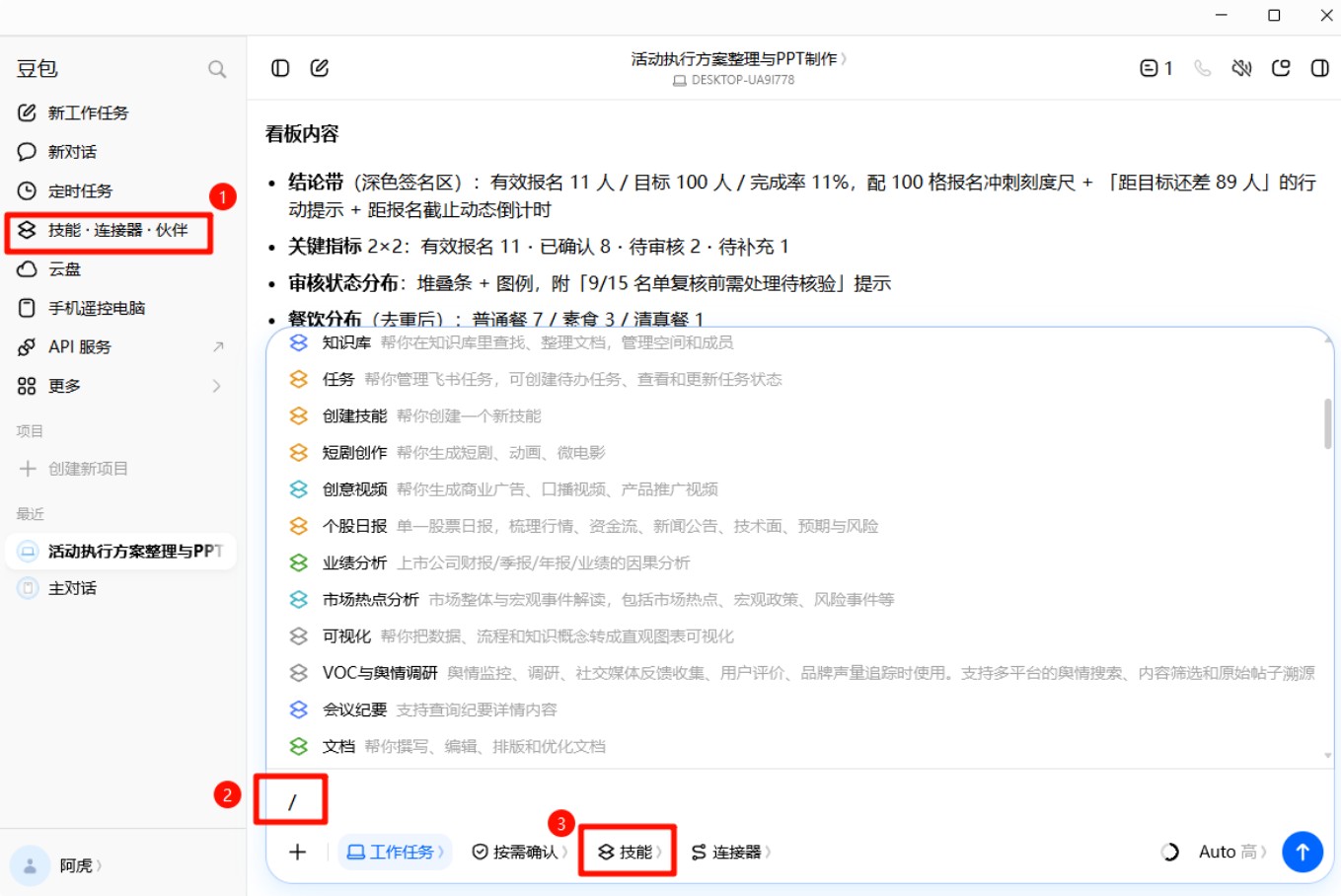Select the 可视化 skill
1341x896 pixels.
point(799,635)
